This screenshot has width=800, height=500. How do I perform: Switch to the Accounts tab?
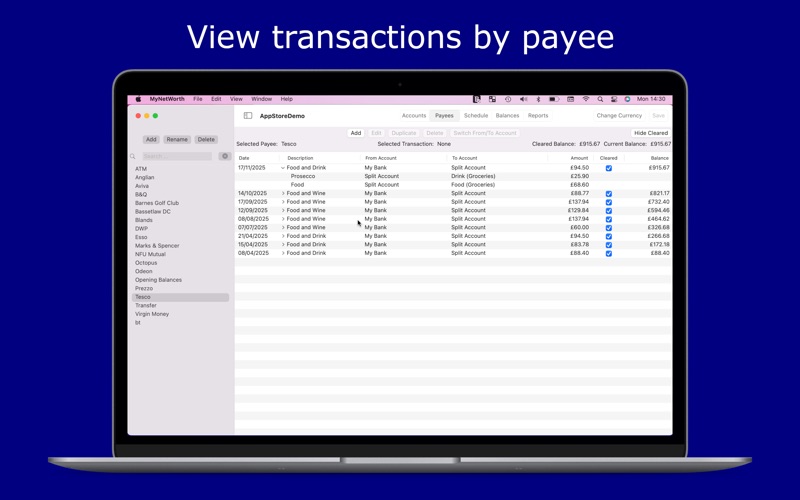pos(414,116)
